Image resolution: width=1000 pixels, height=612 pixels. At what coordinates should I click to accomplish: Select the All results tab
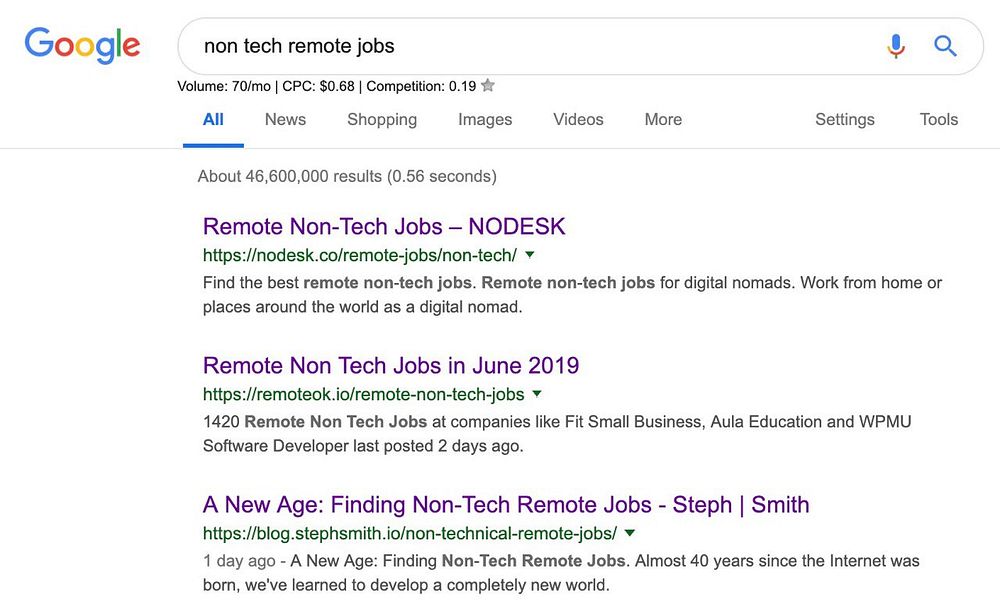[x=213, y=120]
